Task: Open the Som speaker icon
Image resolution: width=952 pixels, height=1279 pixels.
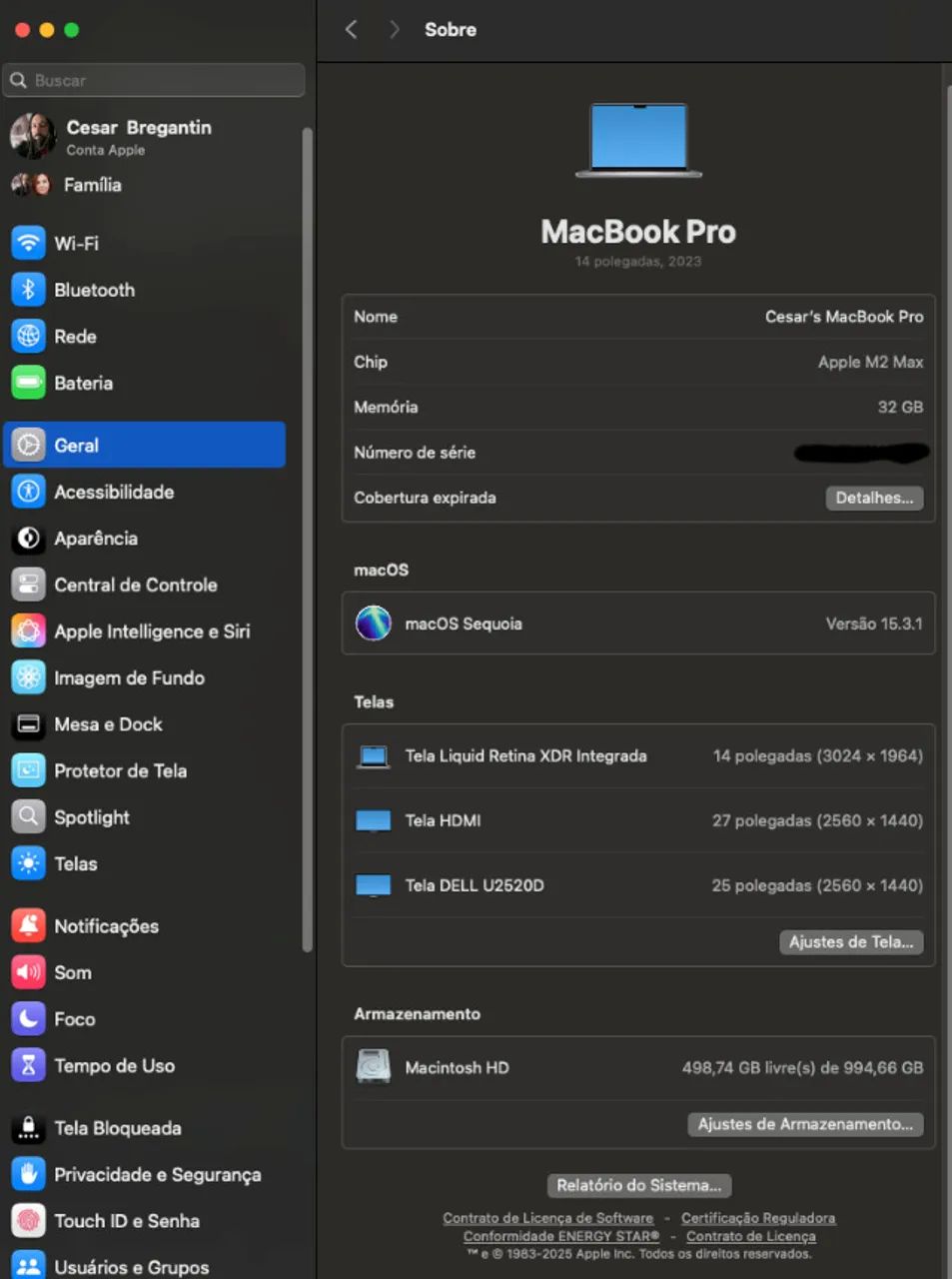Action: (28, 972)
